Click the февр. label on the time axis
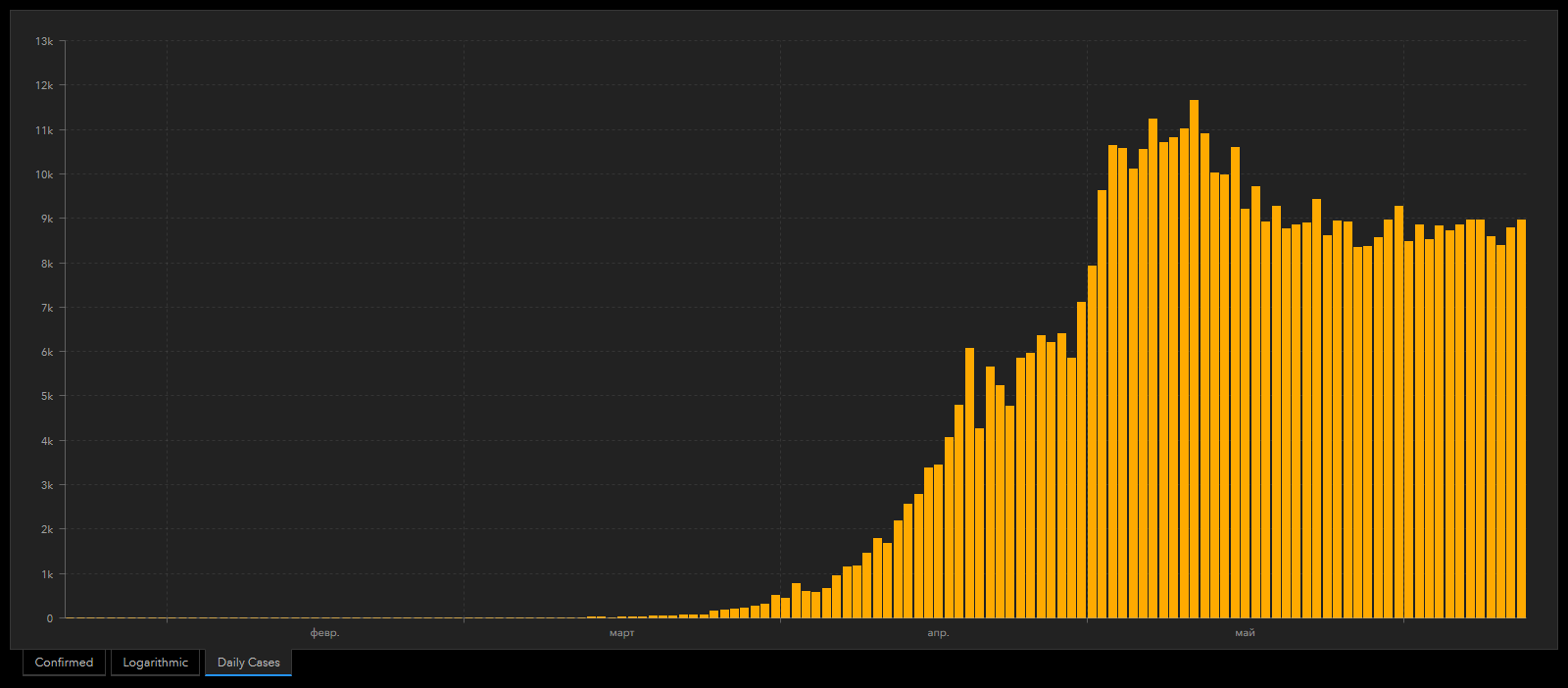 (324, 633)
